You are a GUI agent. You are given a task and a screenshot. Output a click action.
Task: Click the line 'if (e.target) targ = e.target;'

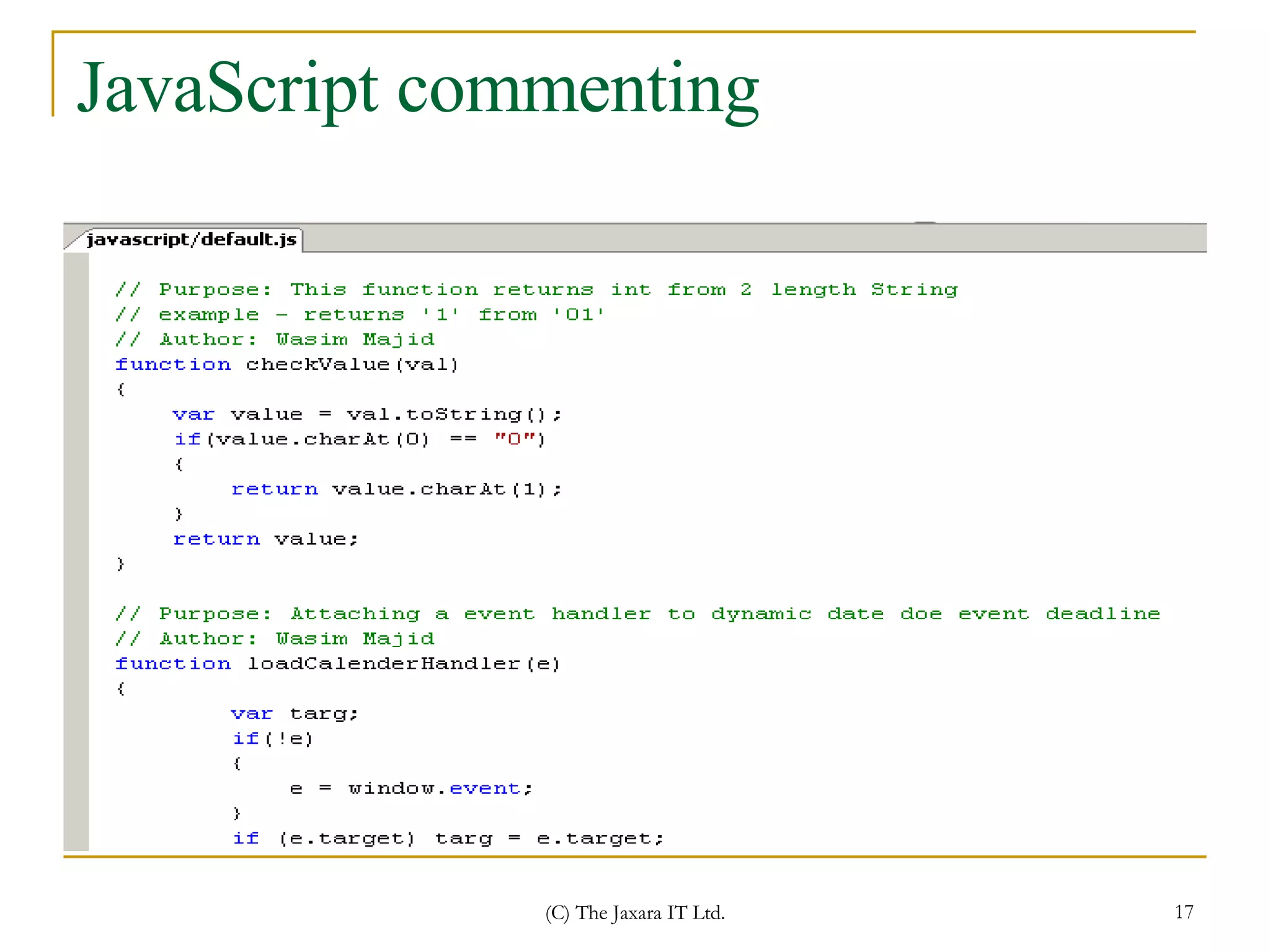pyautogui.click(x=448, y=839)
